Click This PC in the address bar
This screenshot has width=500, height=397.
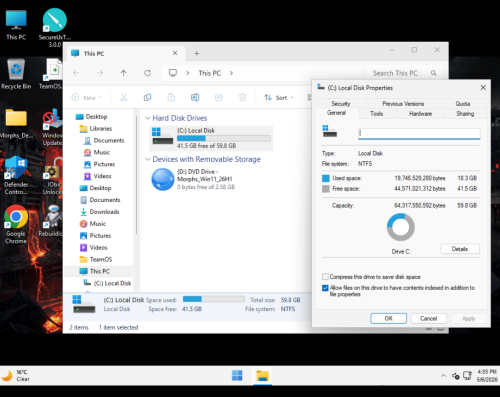pyautogui.click(x=210, y=73)
